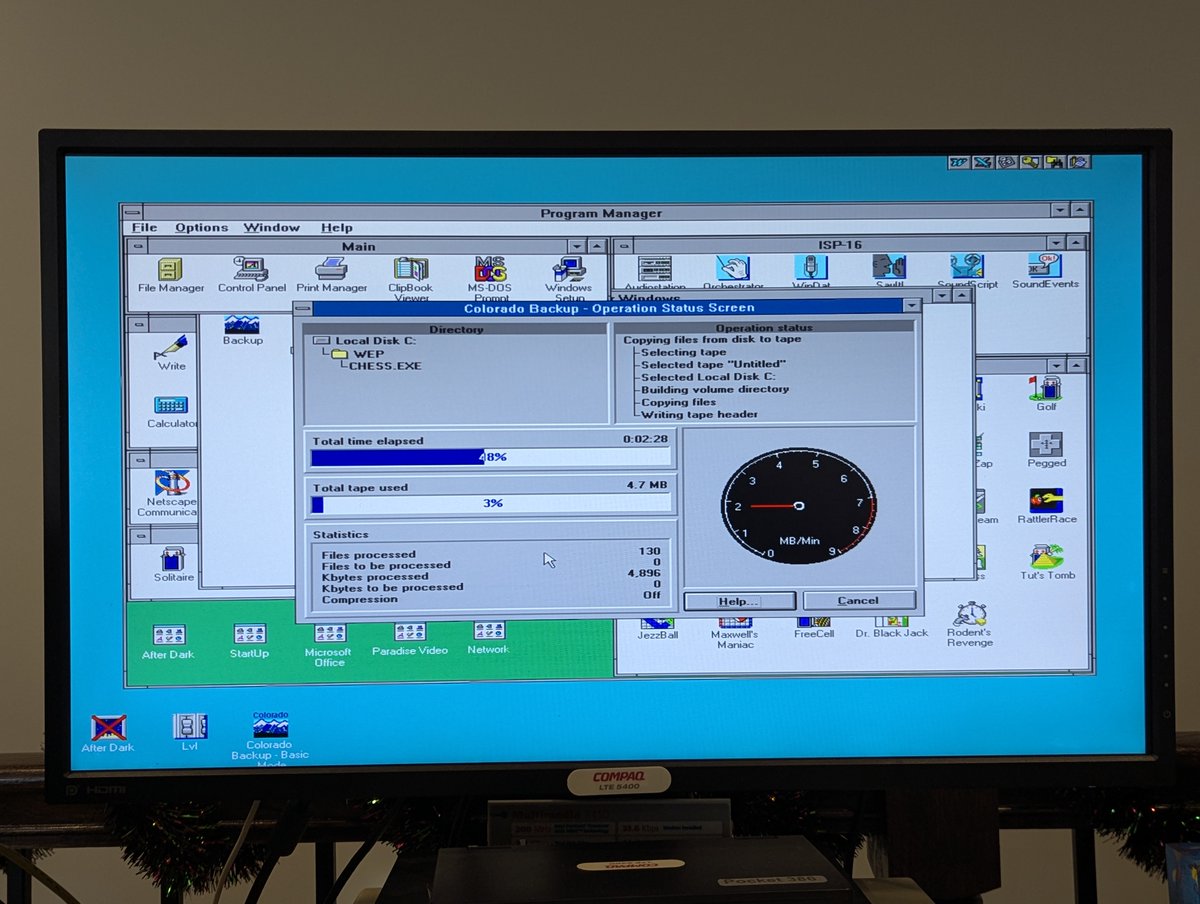Click the 'Compression' statistics row
The image size is (1200, 904).
click(490, 598)
